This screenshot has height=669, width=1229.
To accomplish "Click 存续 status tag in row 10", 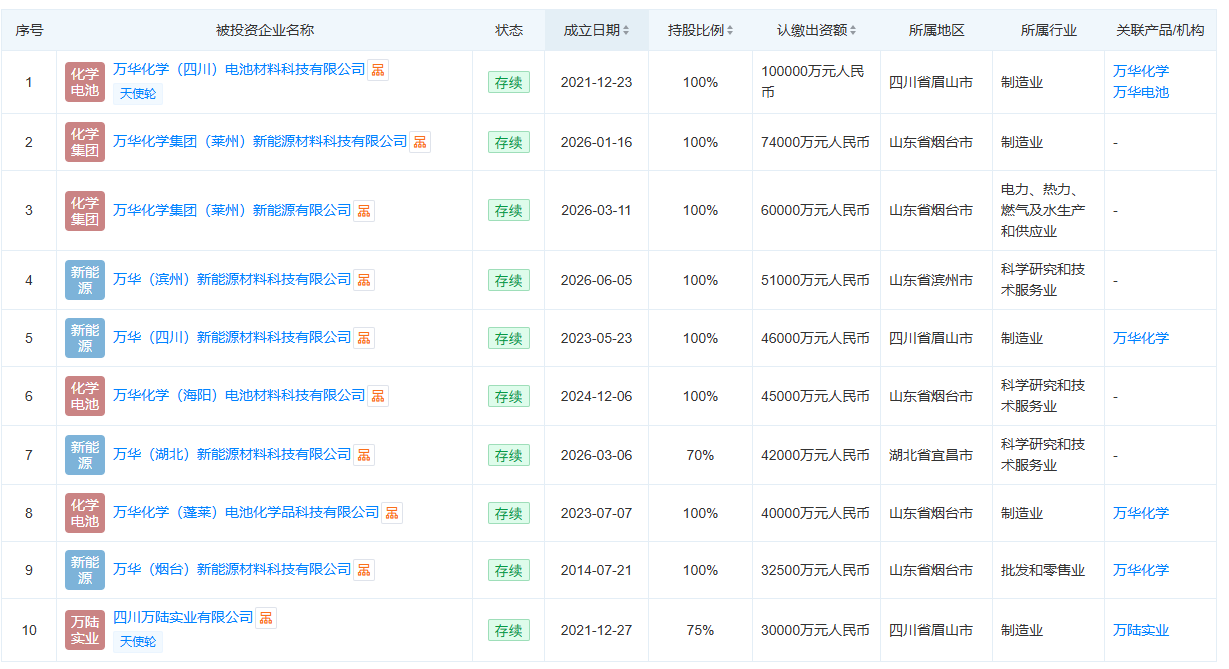I will point(509,630).
